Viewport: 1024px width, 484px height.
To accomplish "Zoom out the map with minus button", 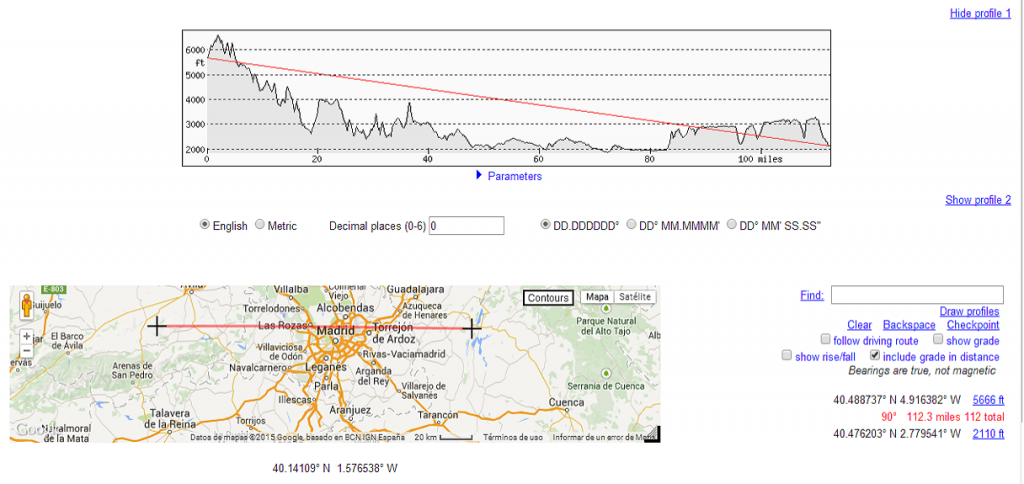I will pyautogui.click(x=25, y=351).
